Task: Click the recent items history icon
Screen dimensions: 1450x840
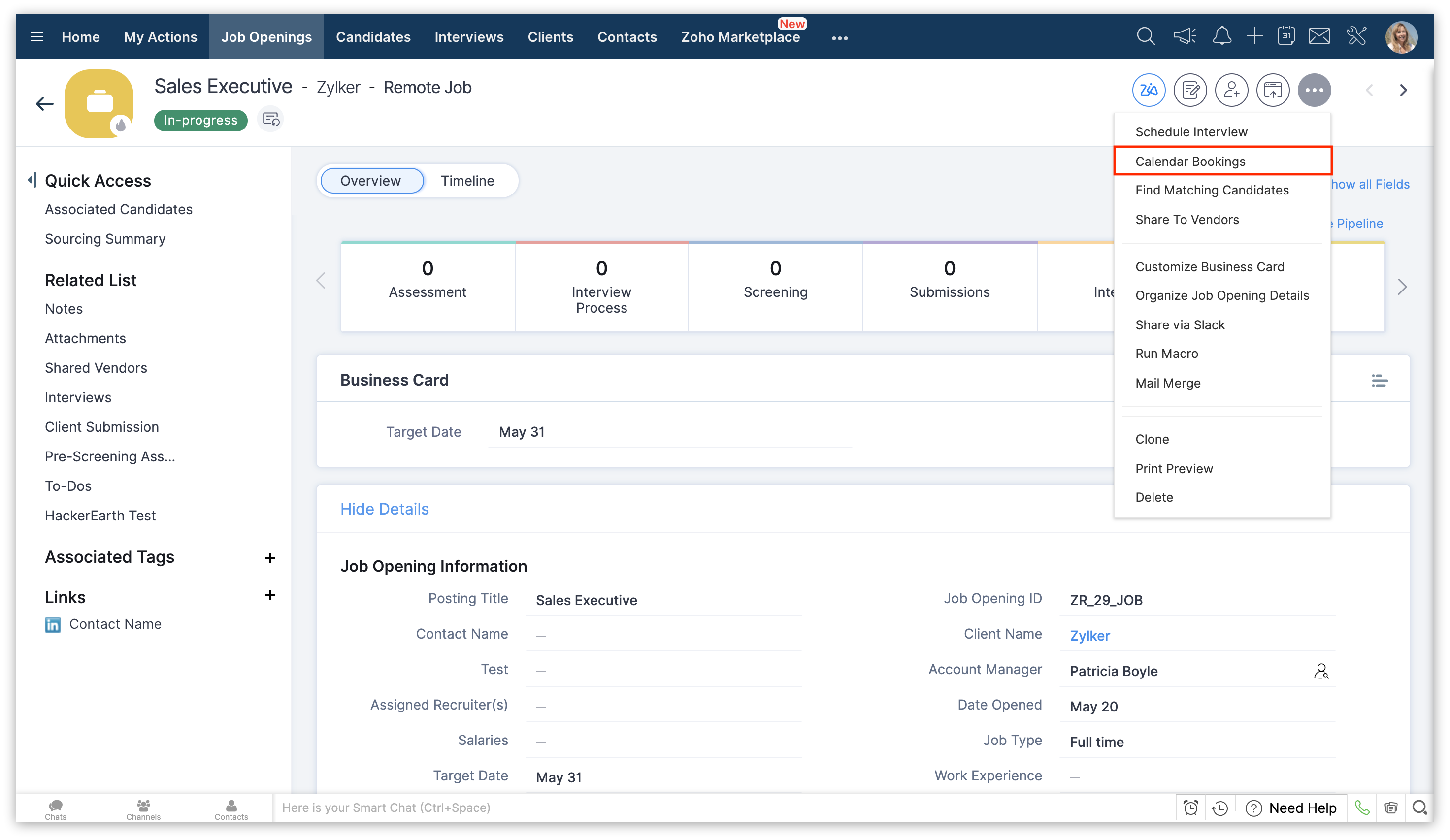Action: click(x=1220, y=808)
